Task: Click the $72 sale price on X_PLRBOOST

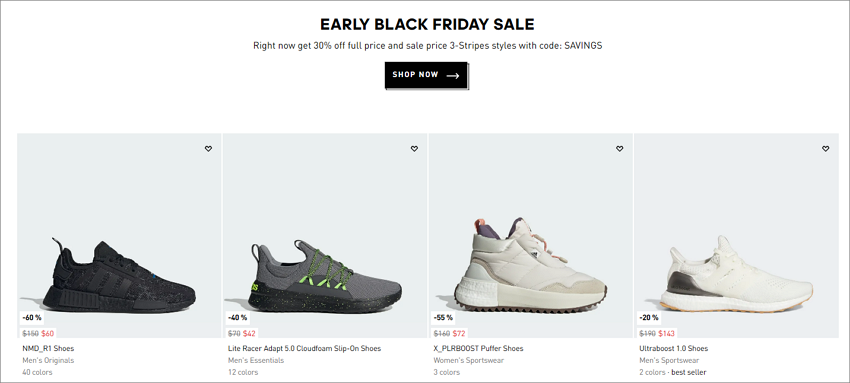Action: (459, 334)
